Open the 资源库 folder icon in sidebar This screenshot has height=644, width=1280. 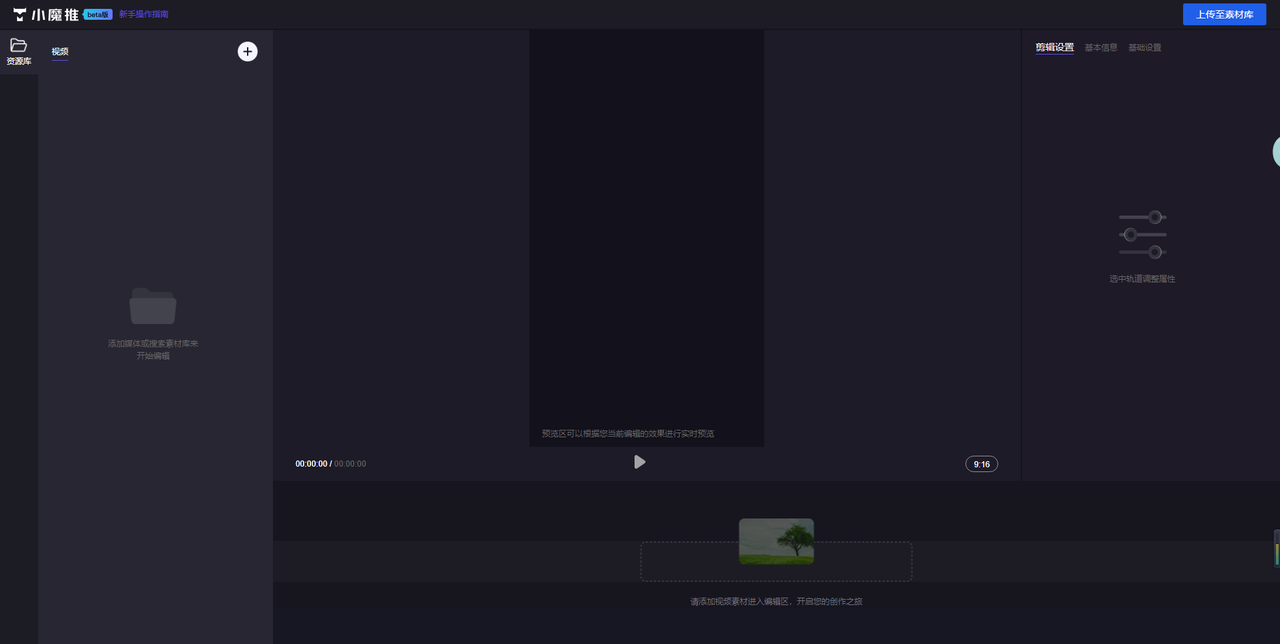(18, 46)
